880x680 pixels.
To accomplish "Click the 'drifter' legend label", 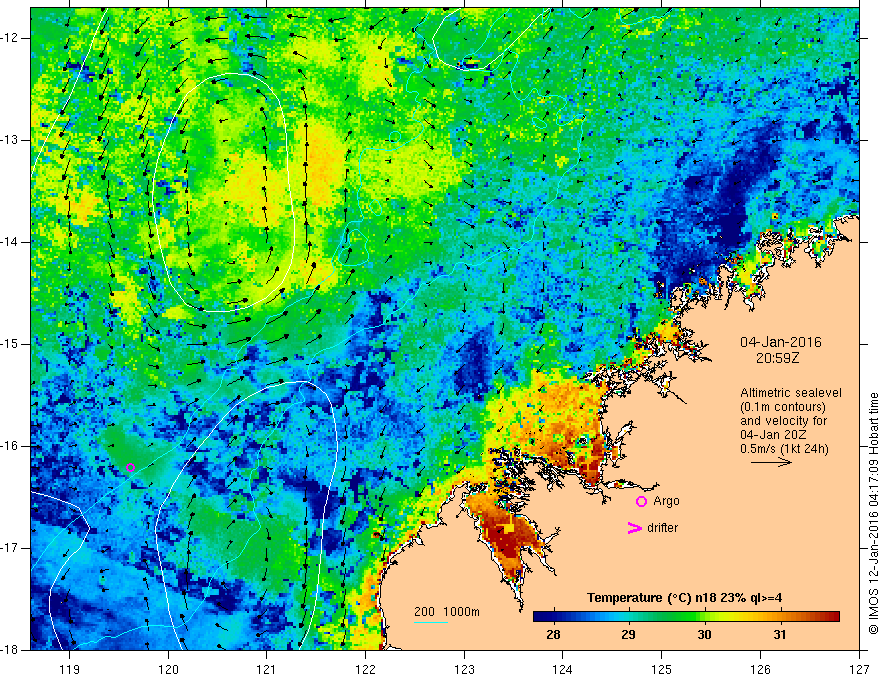I will click(662, 528).
